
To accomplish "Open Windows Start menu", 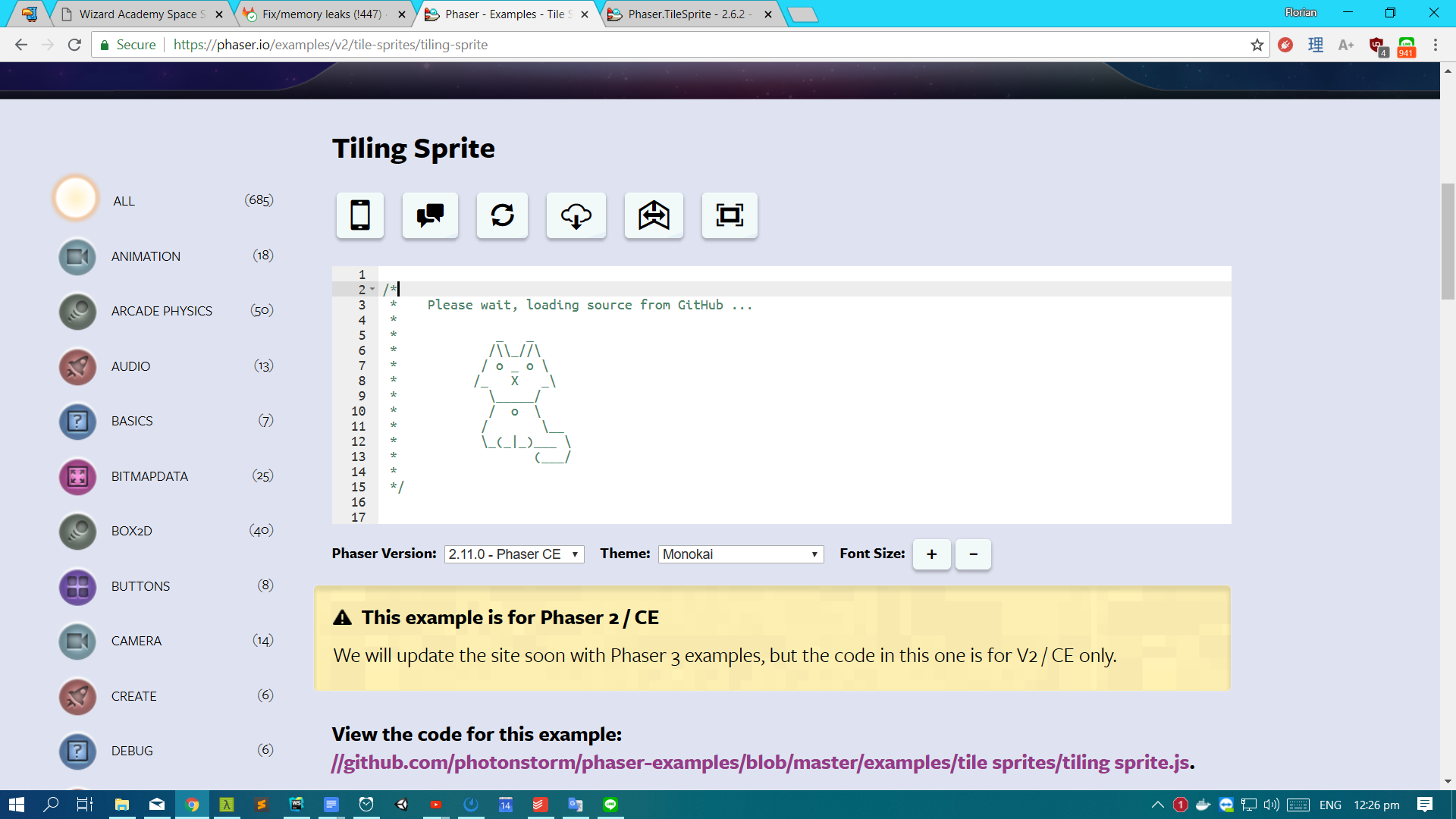I will point(16,805).
